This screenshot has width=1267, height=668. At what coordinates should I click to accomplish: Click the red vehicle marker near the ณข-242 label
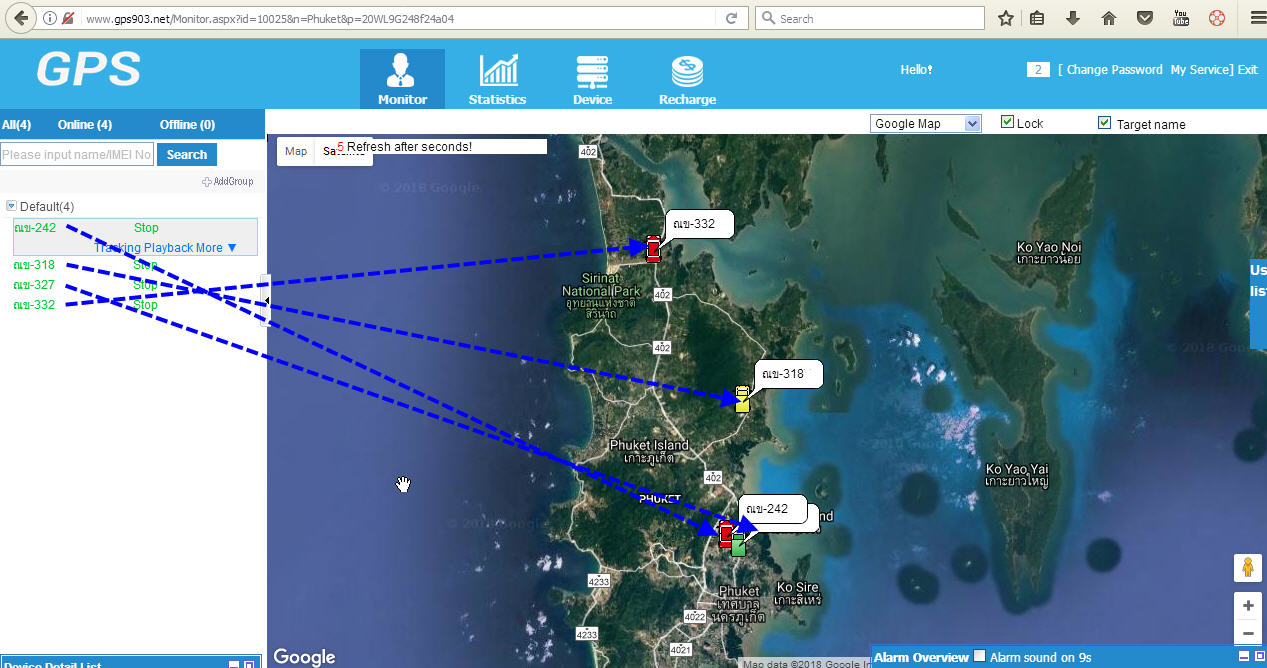(726, 534)
